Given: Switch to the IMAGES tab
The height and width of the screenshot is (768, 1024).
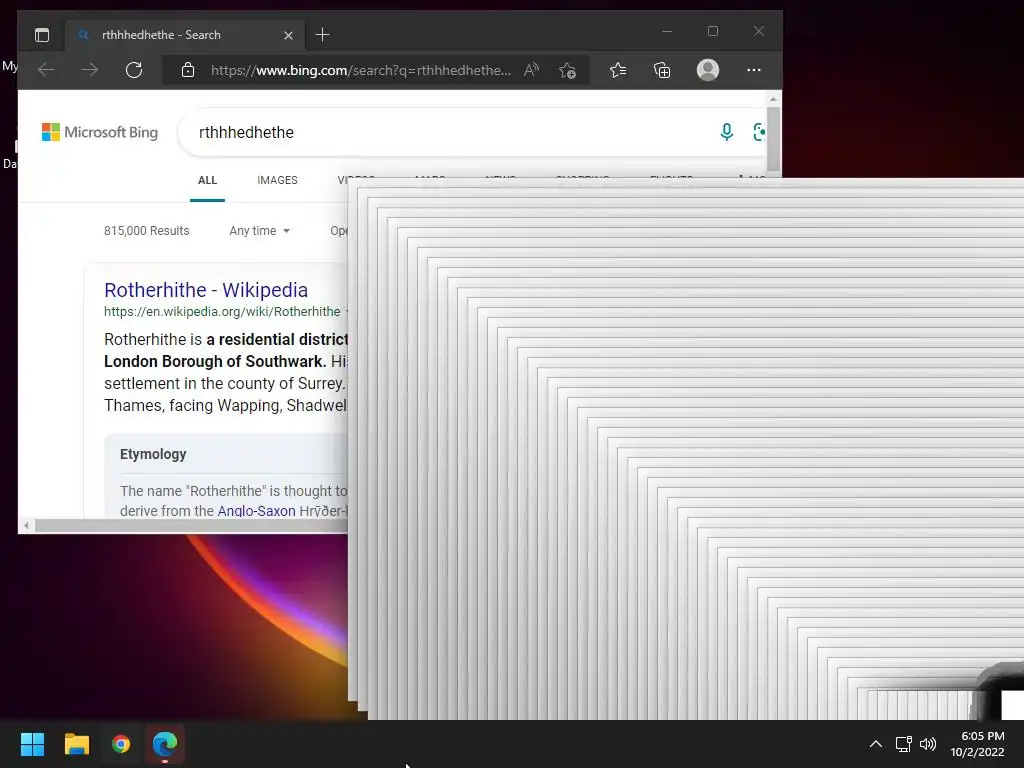Looking at the screenshot, I should click(277, 180).
